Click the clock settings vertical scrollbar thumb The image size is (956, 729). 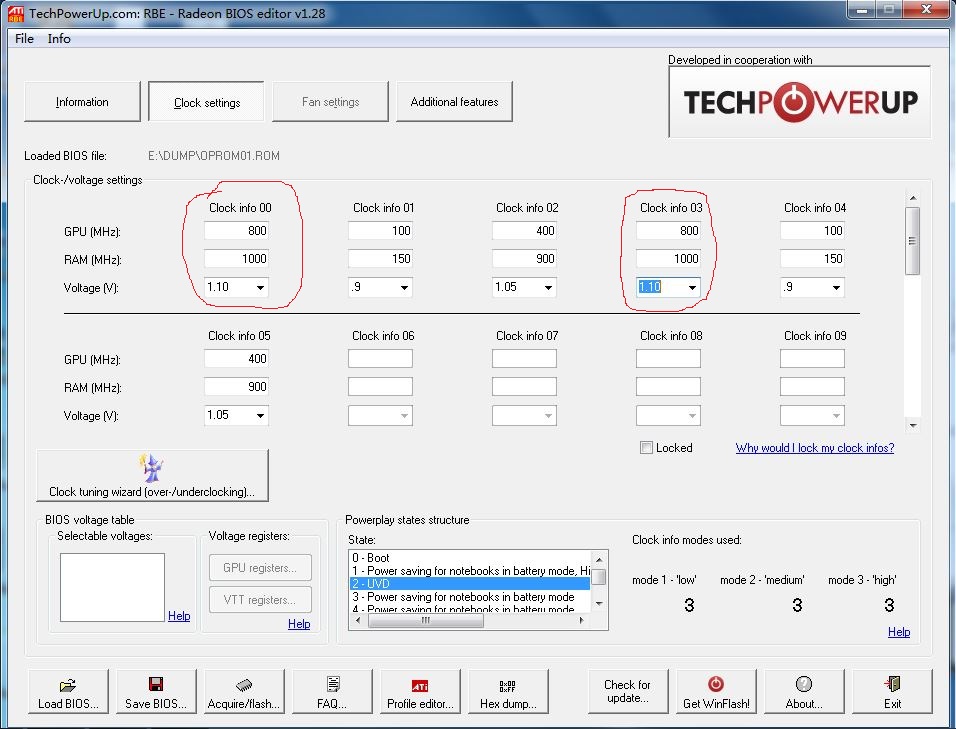click(x=912, y=241)
